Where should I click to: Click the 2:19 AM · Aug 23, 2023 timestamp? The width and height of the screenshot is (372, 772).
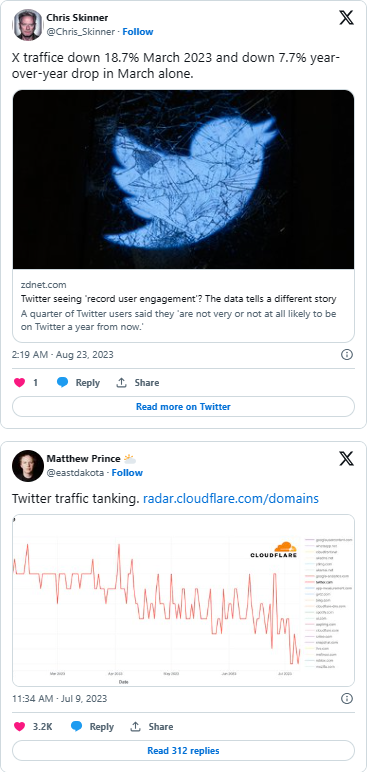62,354
